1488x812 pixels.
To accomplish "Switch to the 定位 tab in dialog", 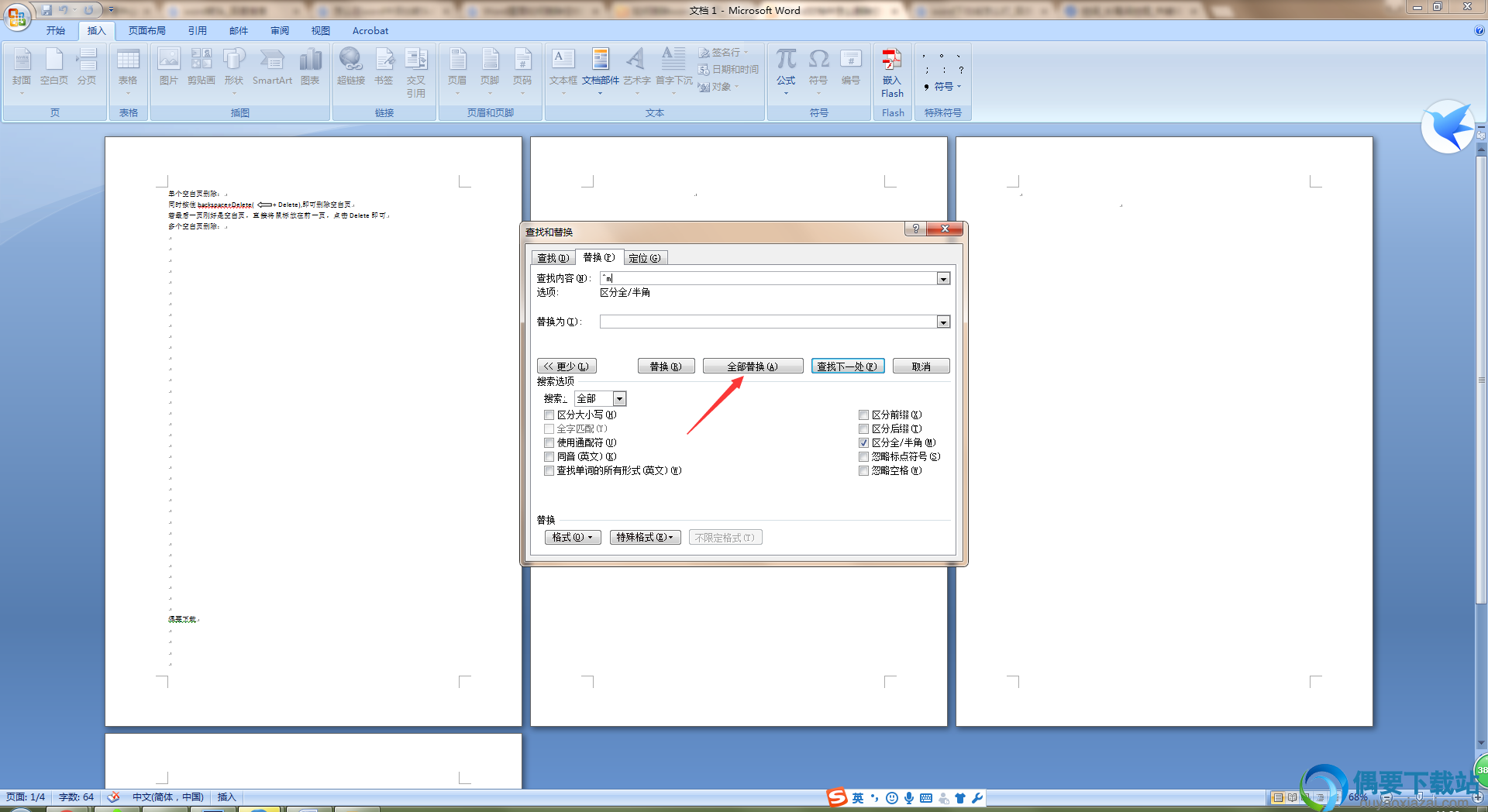I will [x=645, y=258].
